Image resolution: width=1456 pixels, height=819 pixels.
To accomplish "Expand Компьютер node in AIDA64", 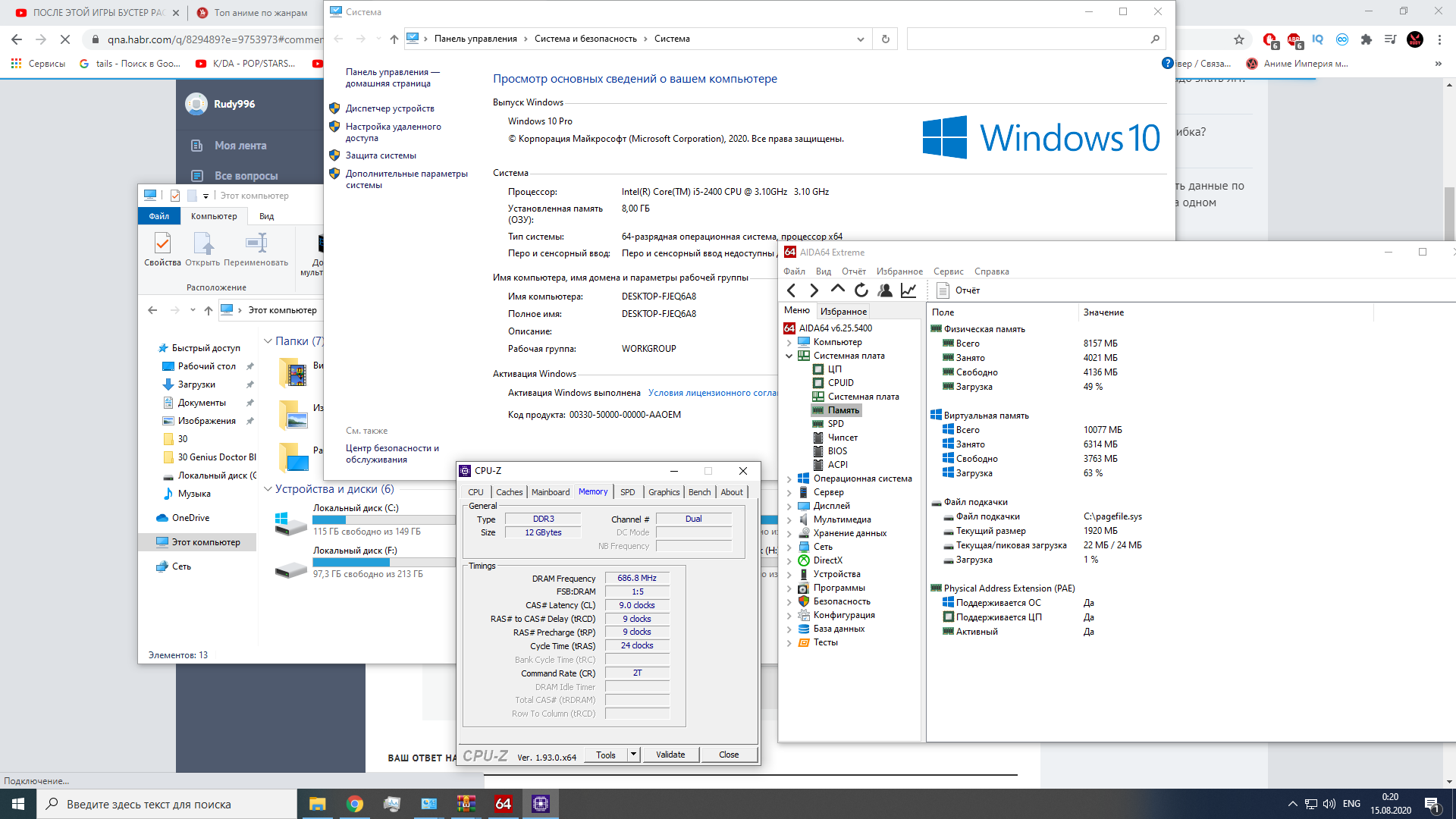I will tap(789, 342).
